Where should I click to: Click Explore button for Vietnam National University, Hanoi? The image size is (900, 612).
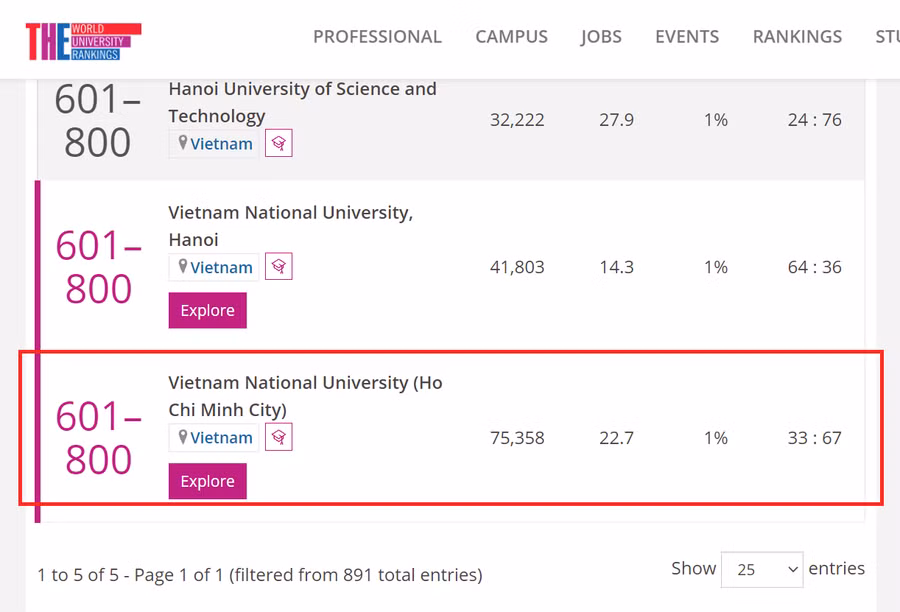tap(208, 311)
